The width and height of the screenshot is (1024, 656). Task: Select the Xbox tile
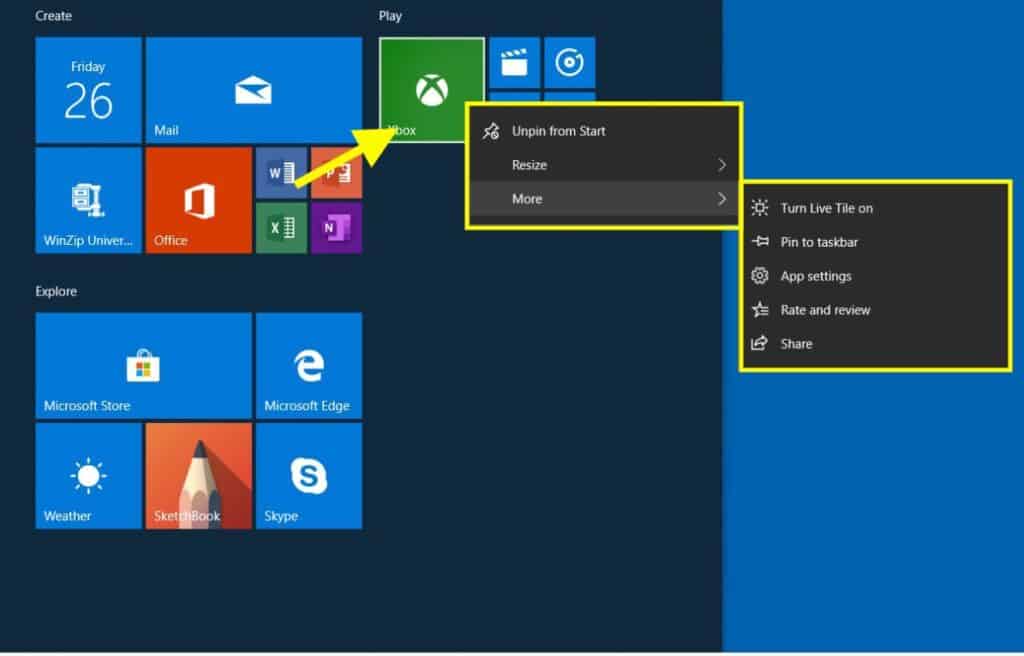pos(430,90)
